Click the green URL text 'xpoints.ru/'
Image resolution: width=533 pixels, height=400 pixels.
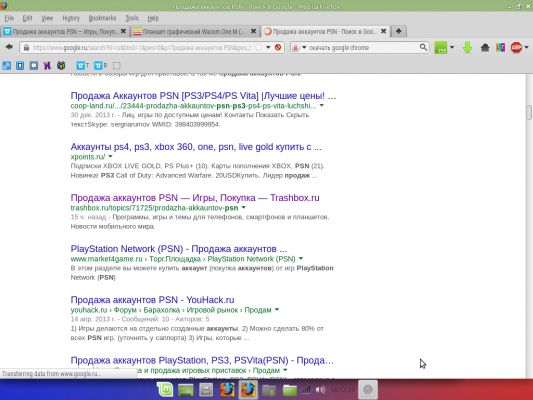click(88, 157)
